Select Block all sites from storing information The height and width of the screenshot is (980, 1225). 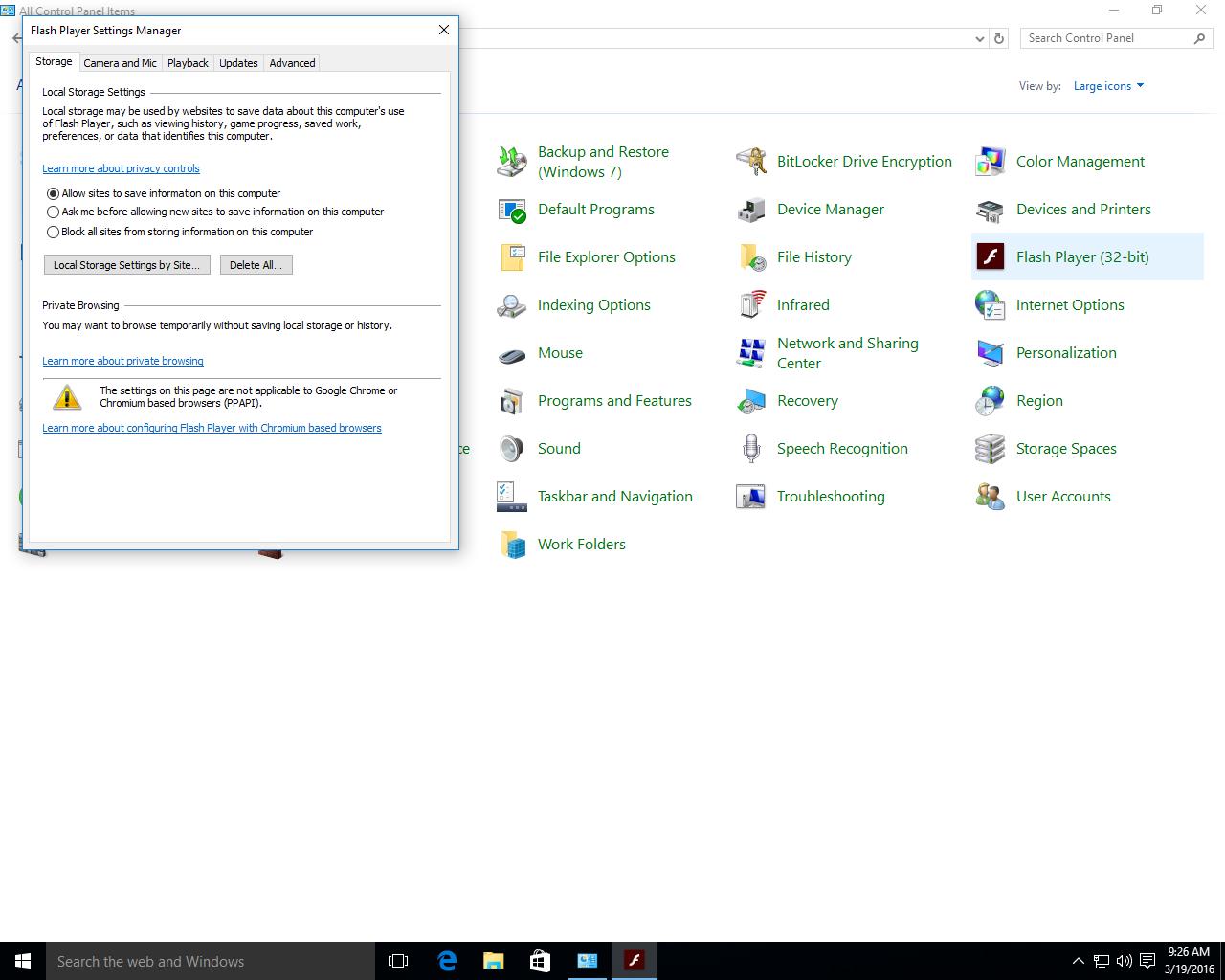[x=54, y=232]
